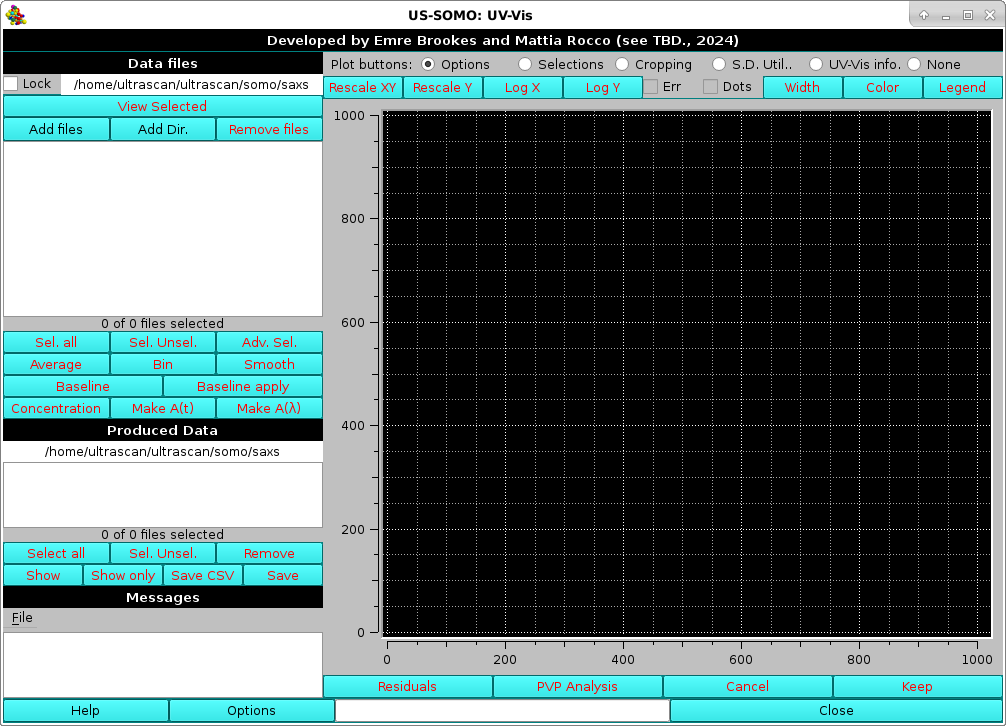
Task: Run PVP Analysis
Action: coord(578,686)
